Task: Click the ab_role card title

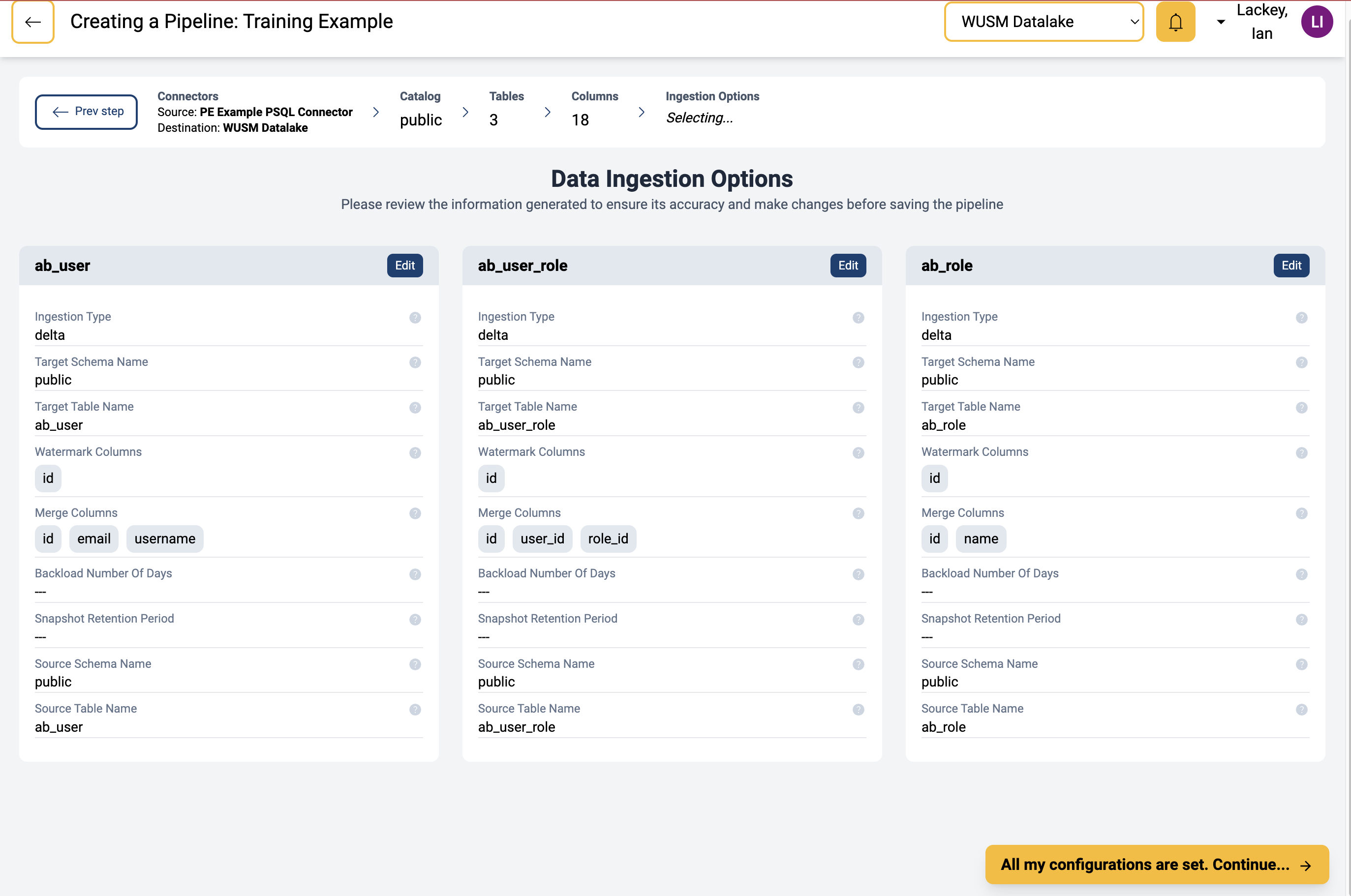Action: point(947,265)
